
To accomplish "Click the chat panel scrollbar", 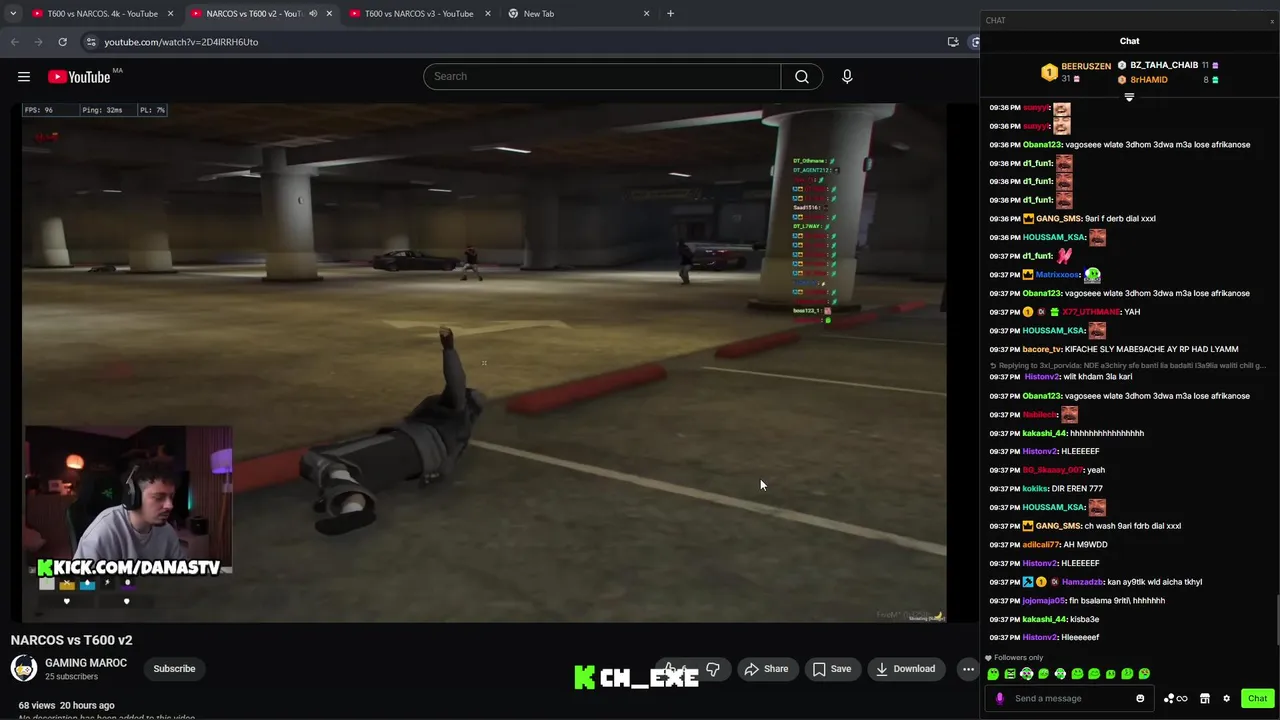I will (1277, 620).
